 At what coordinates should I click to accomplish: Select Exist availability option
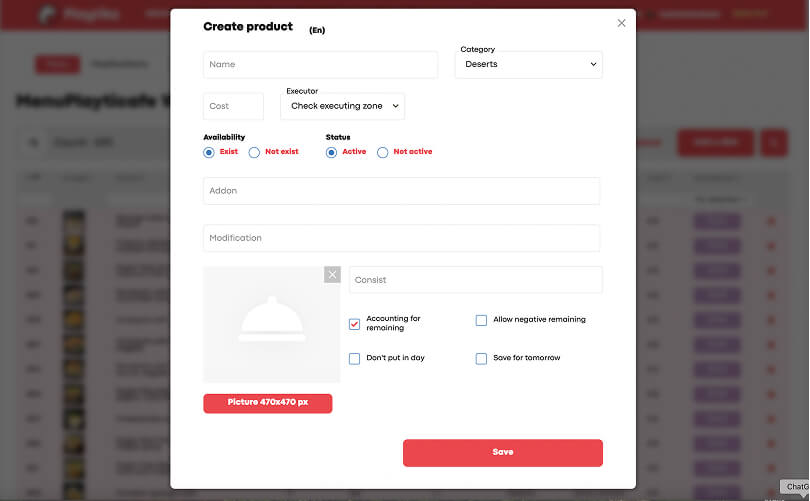(x=209, y=152)
